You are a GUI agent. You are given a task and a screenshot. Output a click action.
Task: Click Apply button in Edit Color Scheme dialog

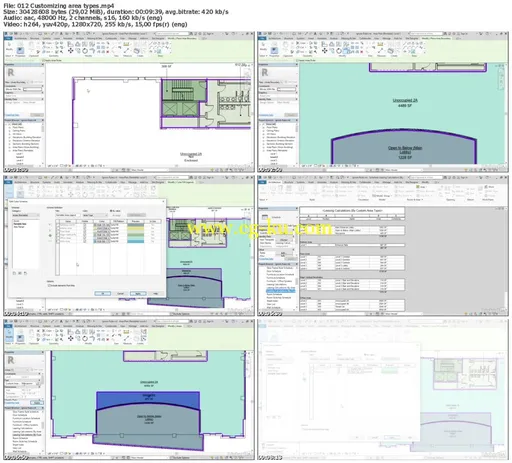[138, 293]
